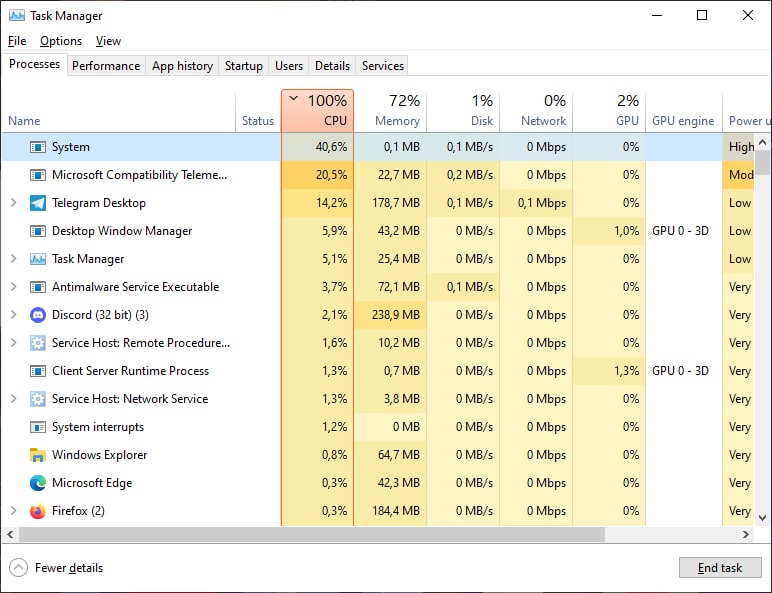Expand the Firefox (2) process group
The height and width of the screenshot is (593, 772).
point(14,511)
